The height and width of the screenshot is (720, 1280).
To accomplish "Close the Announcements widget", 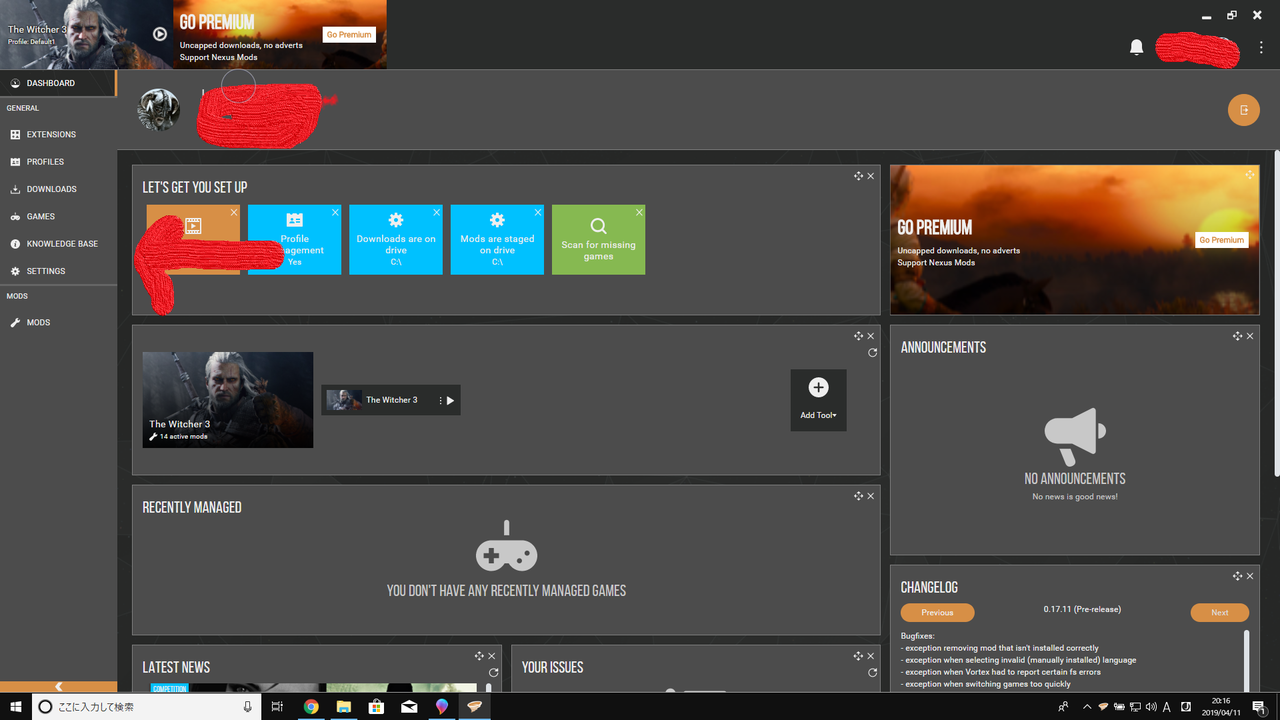I will pyautogui.click(x=1249, y=336).
